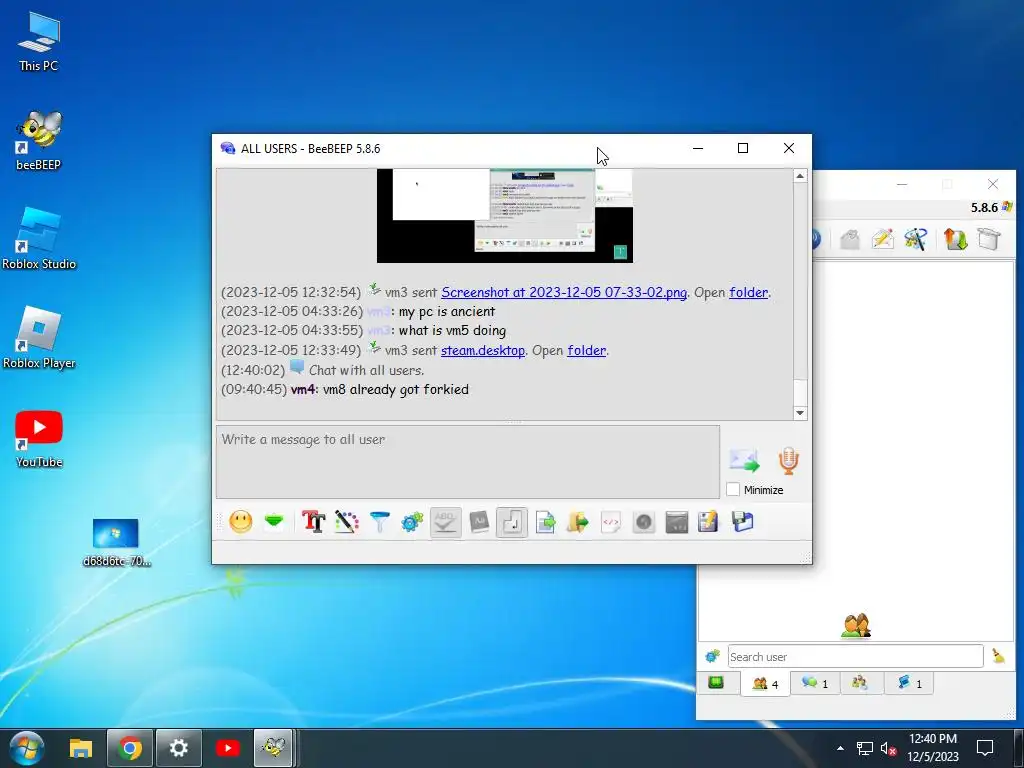Open the steam.desktop file link
This screenshot has width=1024, height=768.
click(483, 350)
